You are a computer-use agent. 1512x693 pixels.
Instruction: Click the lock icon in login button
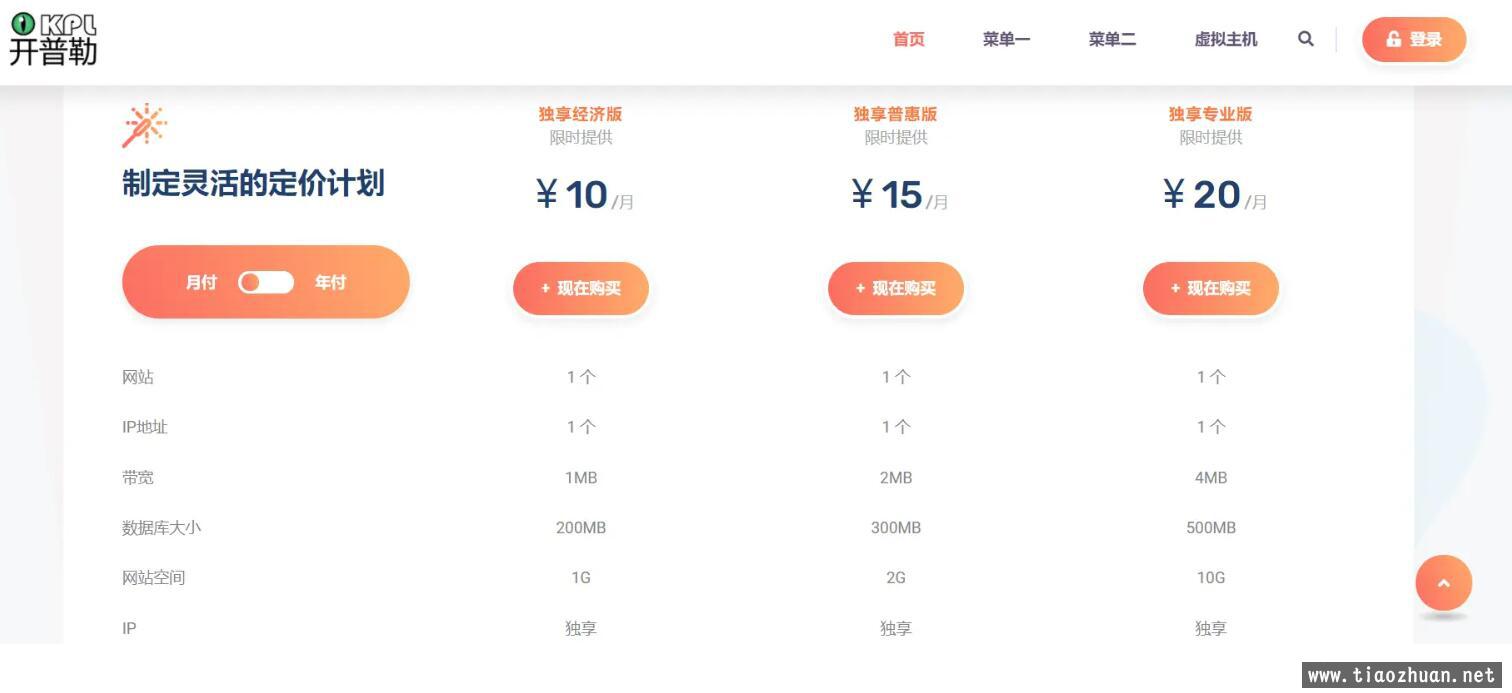[1393, 40]
